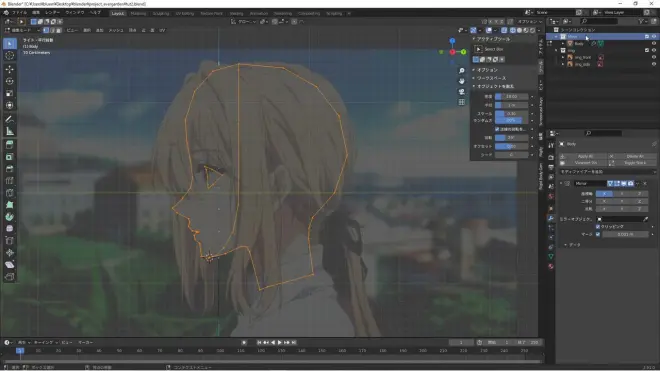Expand img_side item in outliner
This screenshot has width=660, height=371.
pyautogui.click(x=563, y=64)
